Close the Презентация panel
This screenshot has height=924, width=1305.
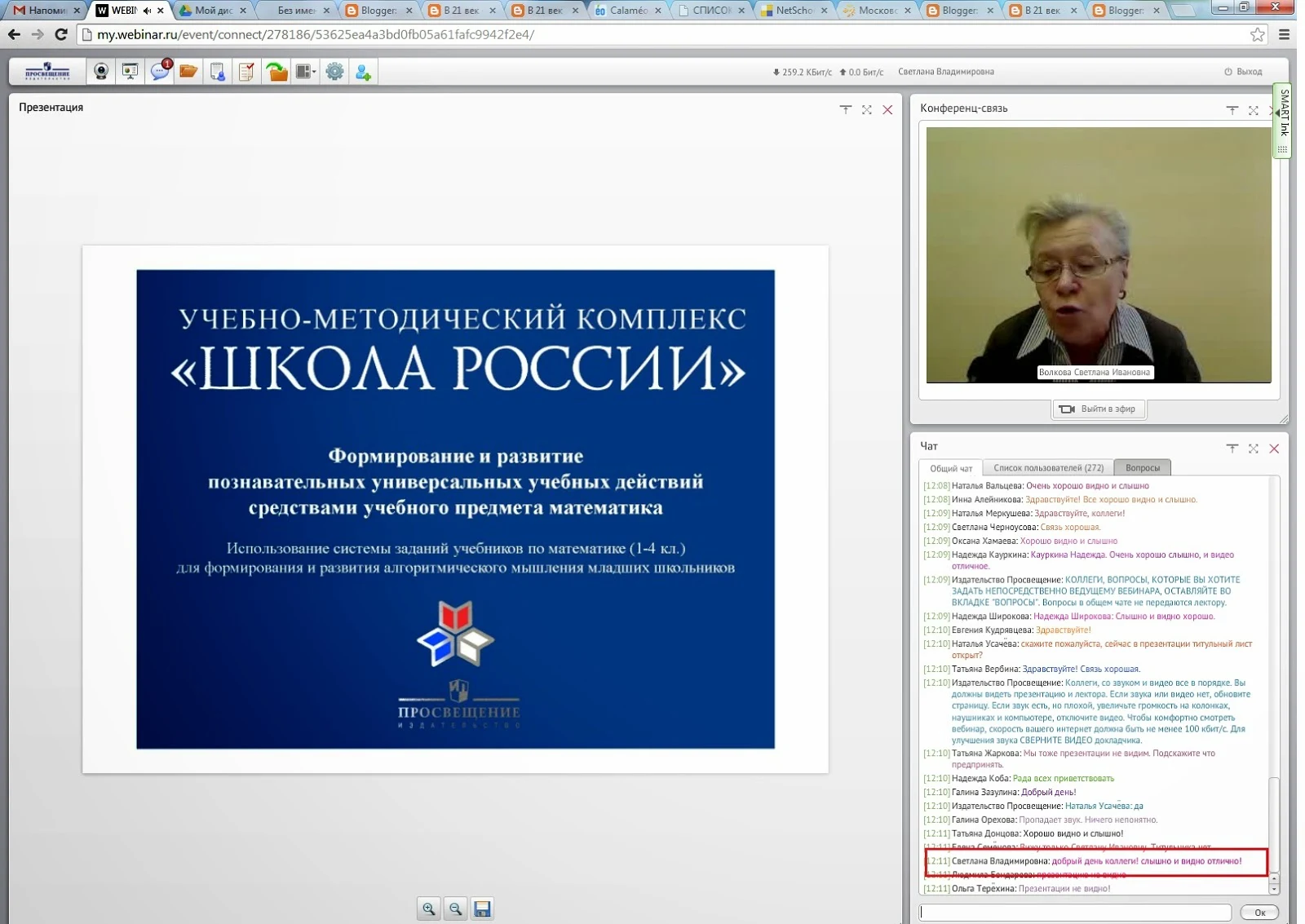(x=888, y=109)
